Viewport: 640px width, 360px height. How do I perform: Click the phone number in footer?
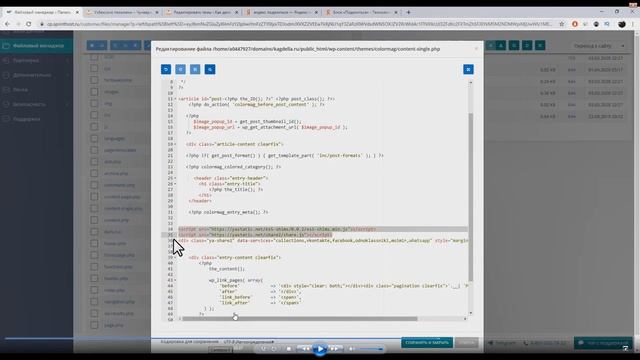545,343
